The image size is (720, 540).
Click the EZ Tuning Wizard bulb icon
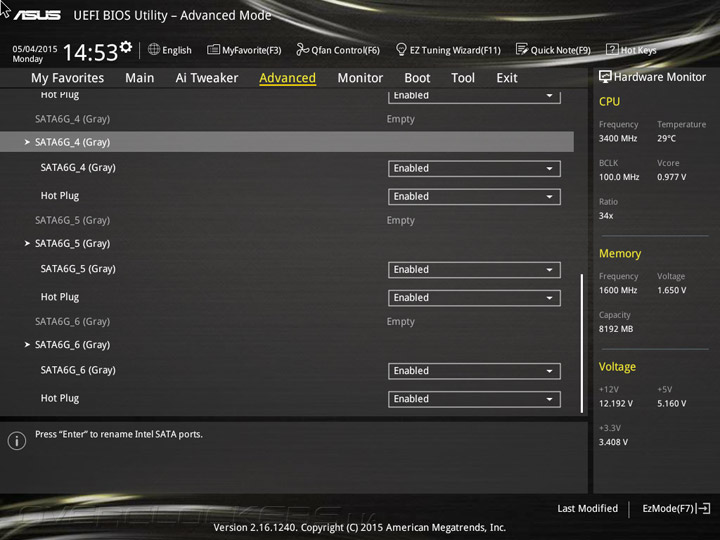coord(401,49)
